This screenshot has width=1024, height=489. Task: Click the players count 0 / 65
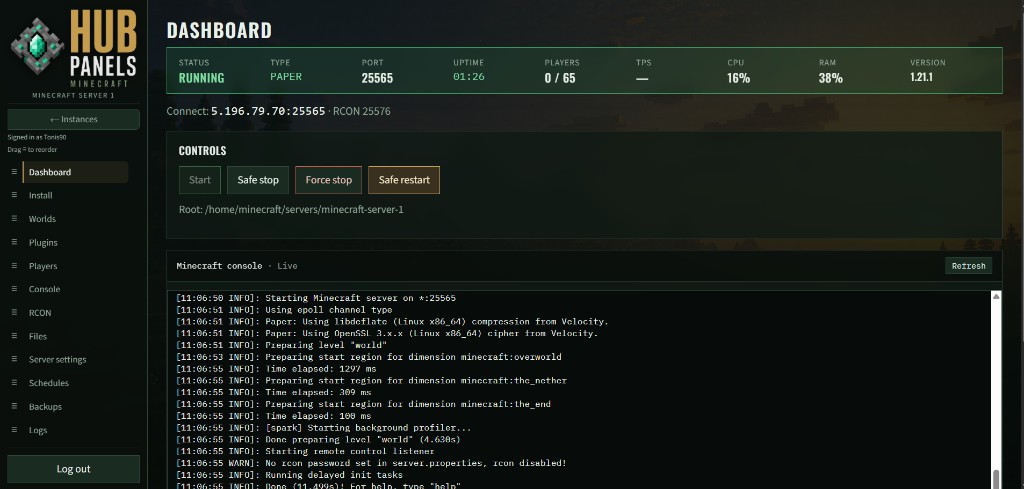point(560,78)
